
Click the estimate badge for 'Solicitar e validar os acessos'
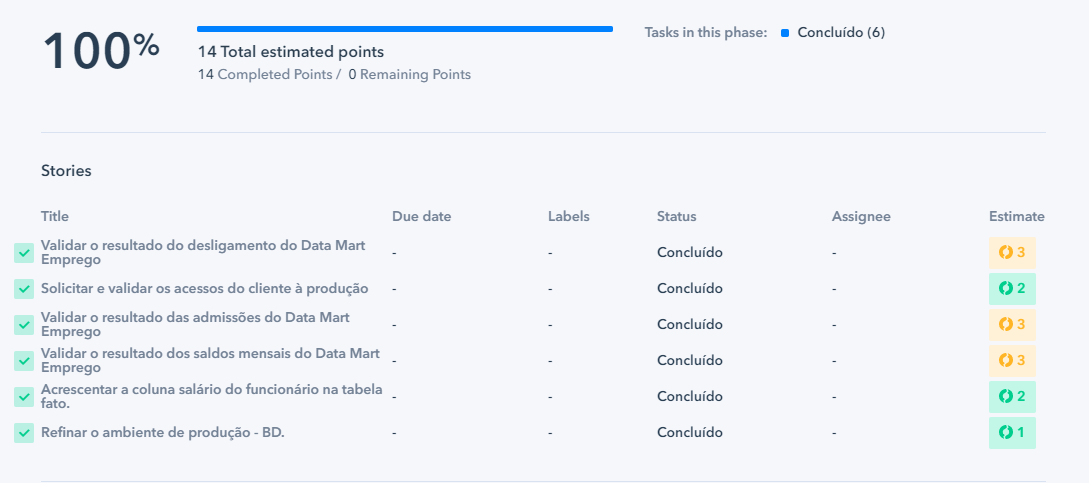click(x=1012, y=288)
